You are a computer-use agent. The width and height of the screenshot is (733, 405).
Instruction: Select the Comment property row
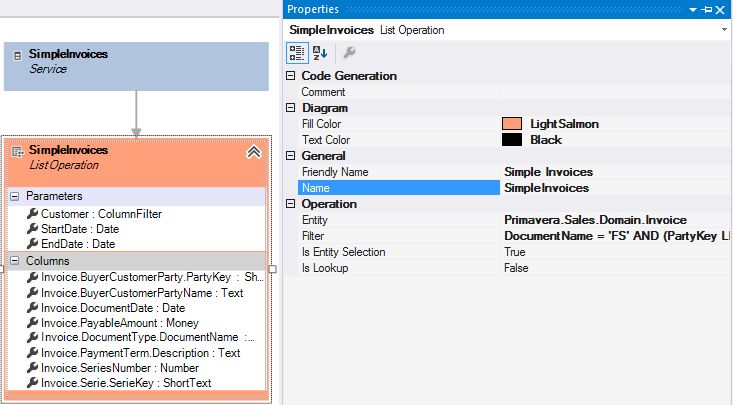(514, 92)
